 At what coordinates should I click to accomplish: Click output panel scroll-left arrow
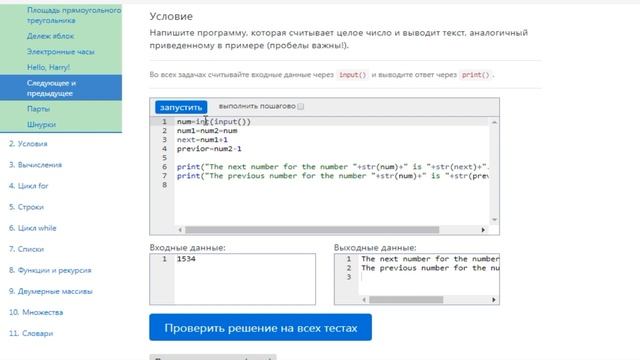pyautogui.click(x=364, y=300)
